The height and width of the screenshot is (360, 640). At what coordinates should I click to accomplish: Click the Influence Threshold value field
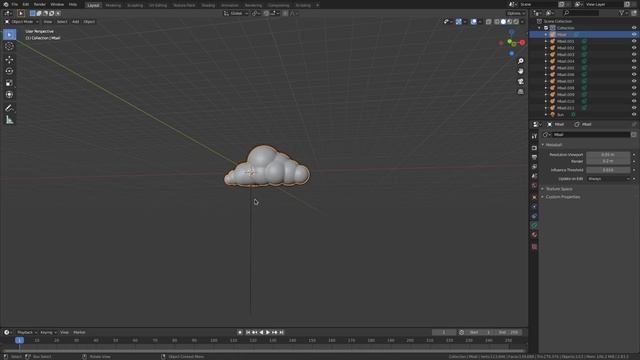608,170
